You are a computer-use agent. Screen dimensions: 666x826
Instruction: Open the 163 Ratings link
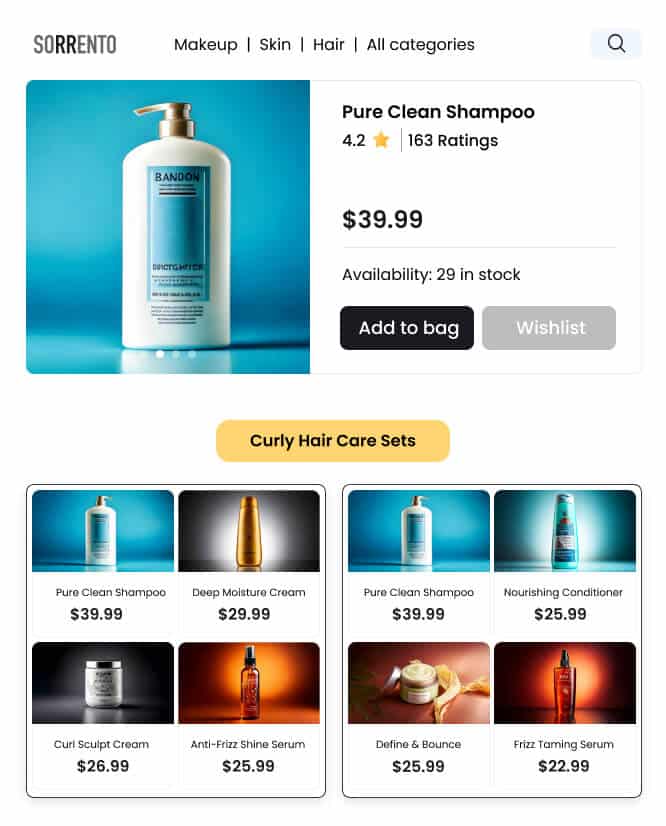(x=453, y=141)
